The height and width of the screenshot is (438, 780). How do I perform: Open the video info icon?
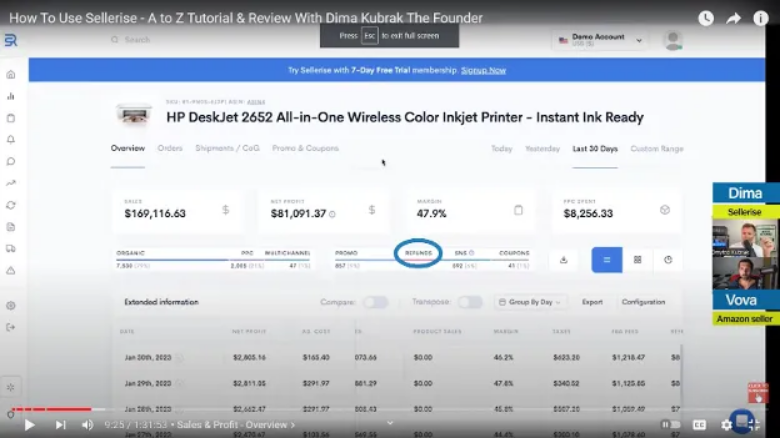761,18
